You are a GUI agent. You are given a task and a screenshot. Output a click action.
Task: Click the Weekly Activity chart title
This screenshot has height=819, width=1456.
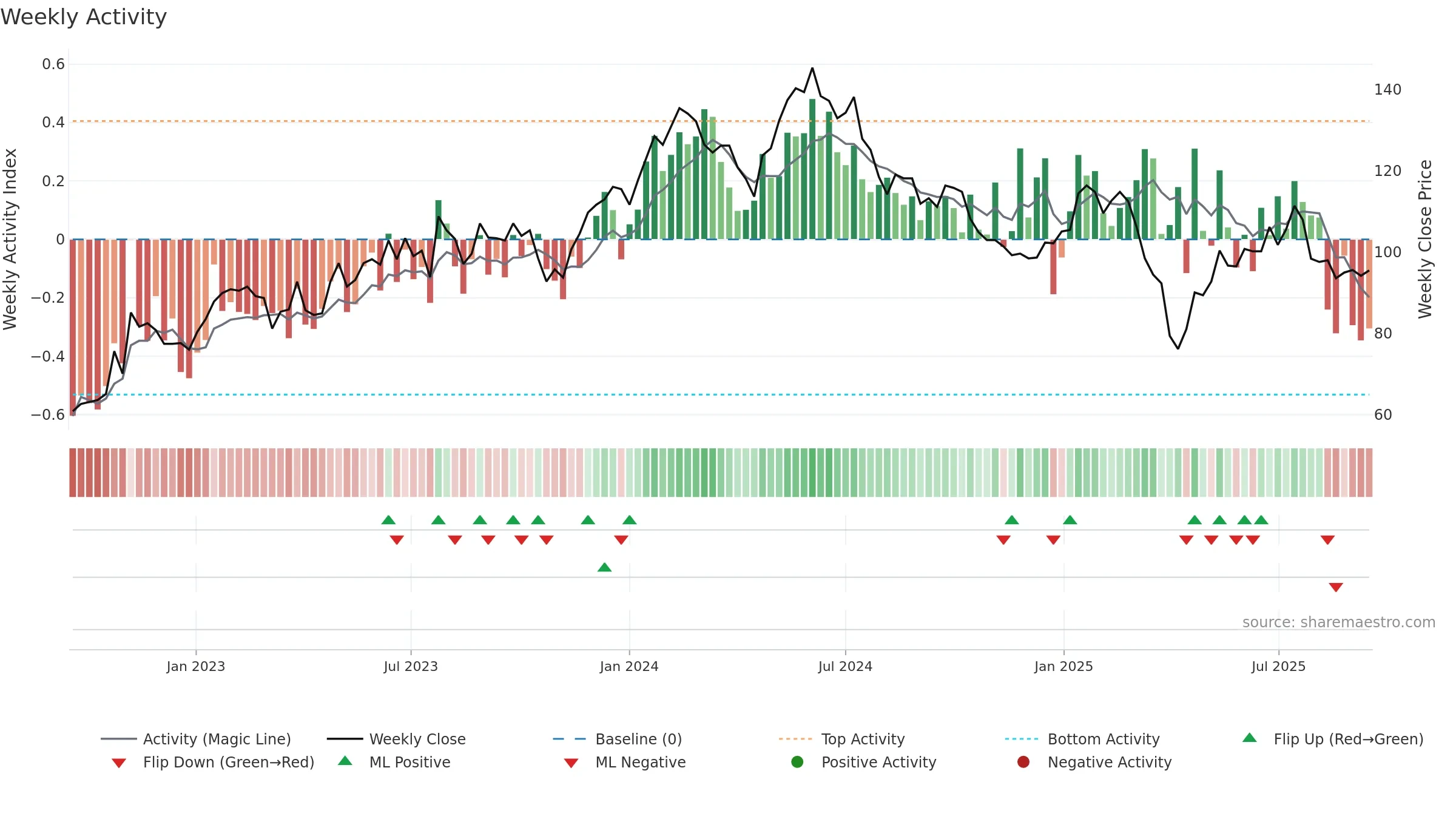(84, 17)
